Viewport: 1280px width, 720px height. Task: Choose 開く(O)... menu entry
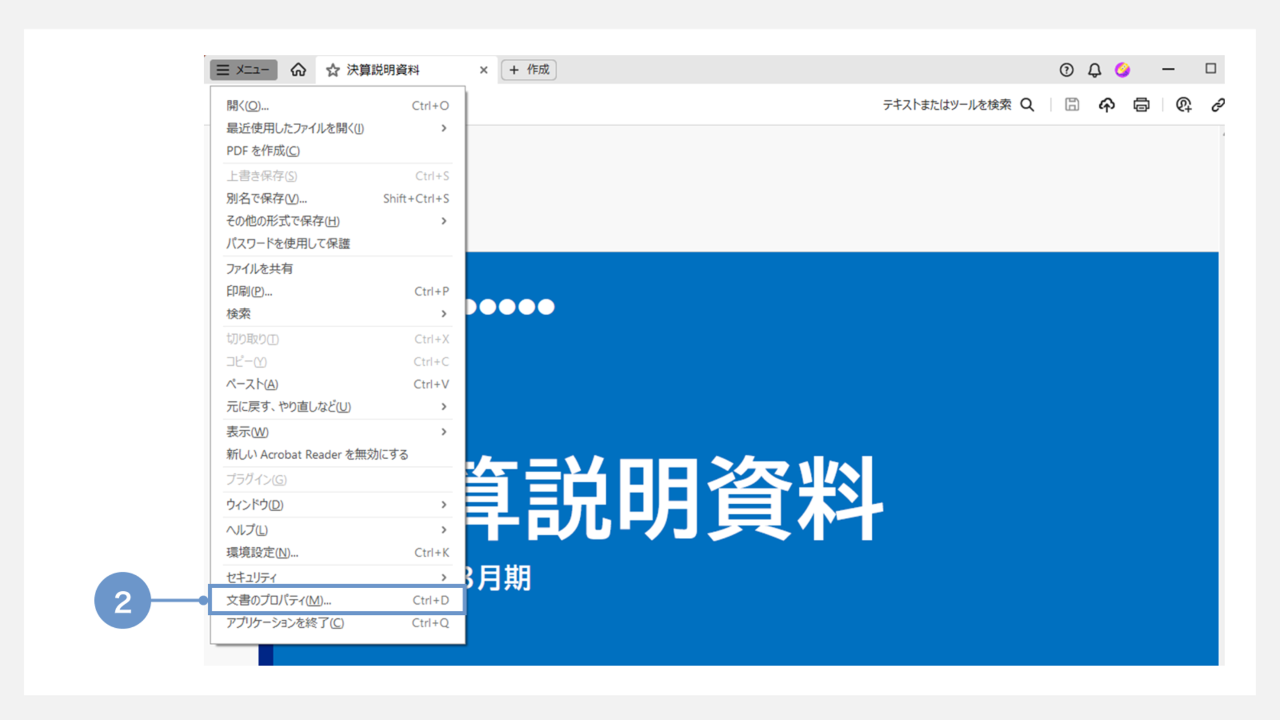(x=338, y=105)
